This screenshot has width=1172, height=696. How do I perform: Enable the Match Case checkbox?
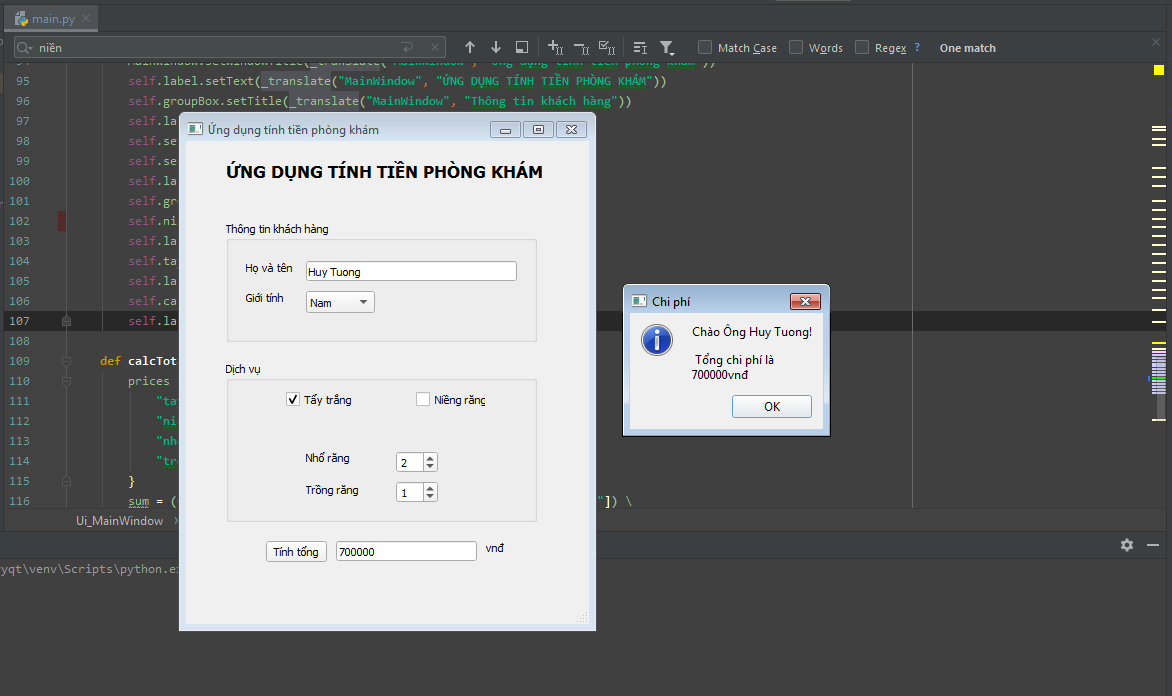705,47
